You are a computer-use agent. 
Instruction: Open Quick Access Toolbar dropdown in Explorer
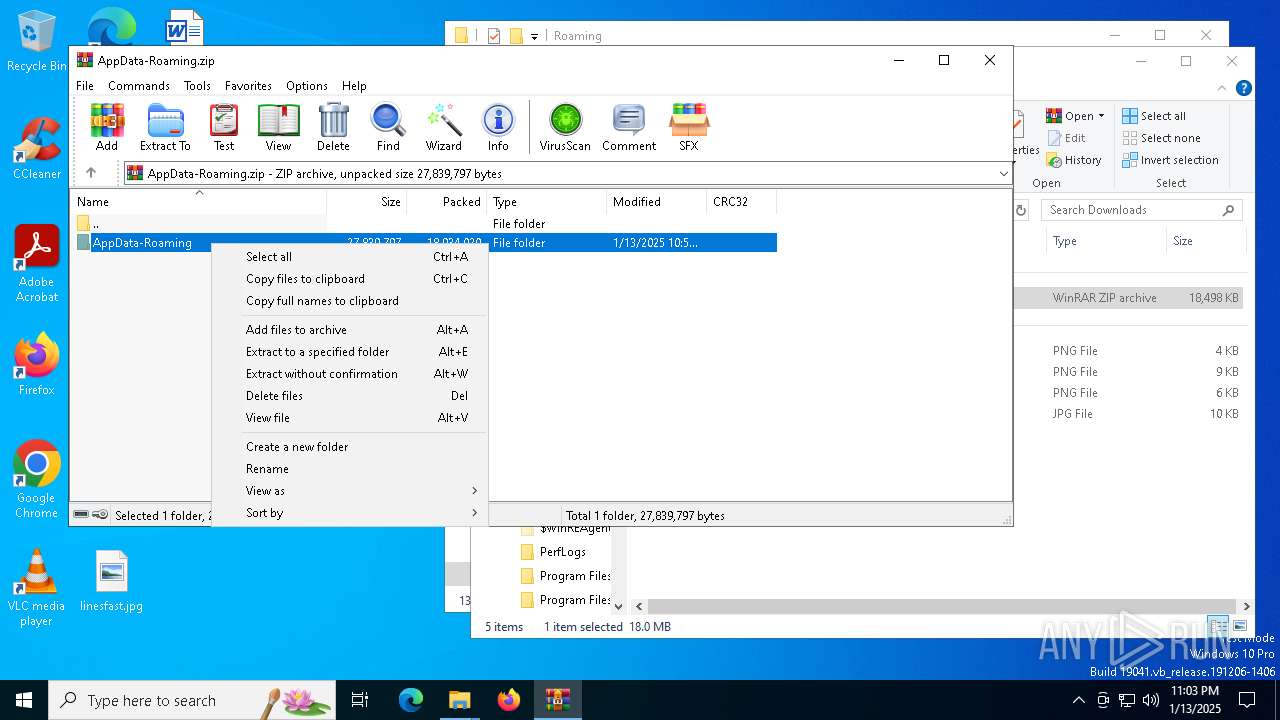534,36
